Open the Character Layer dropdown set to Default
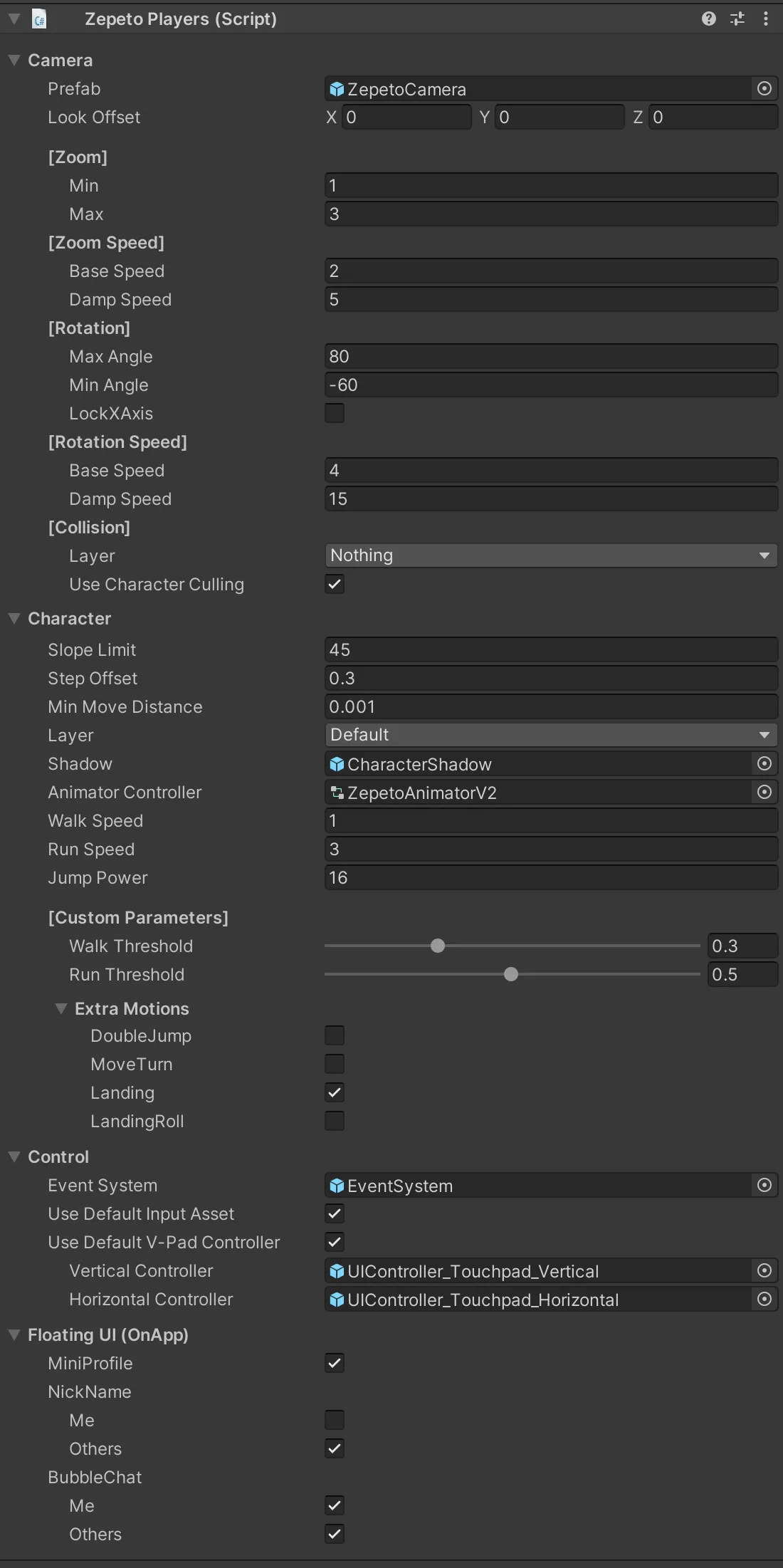The image size is (783, 1568). [x=551, y=735]
